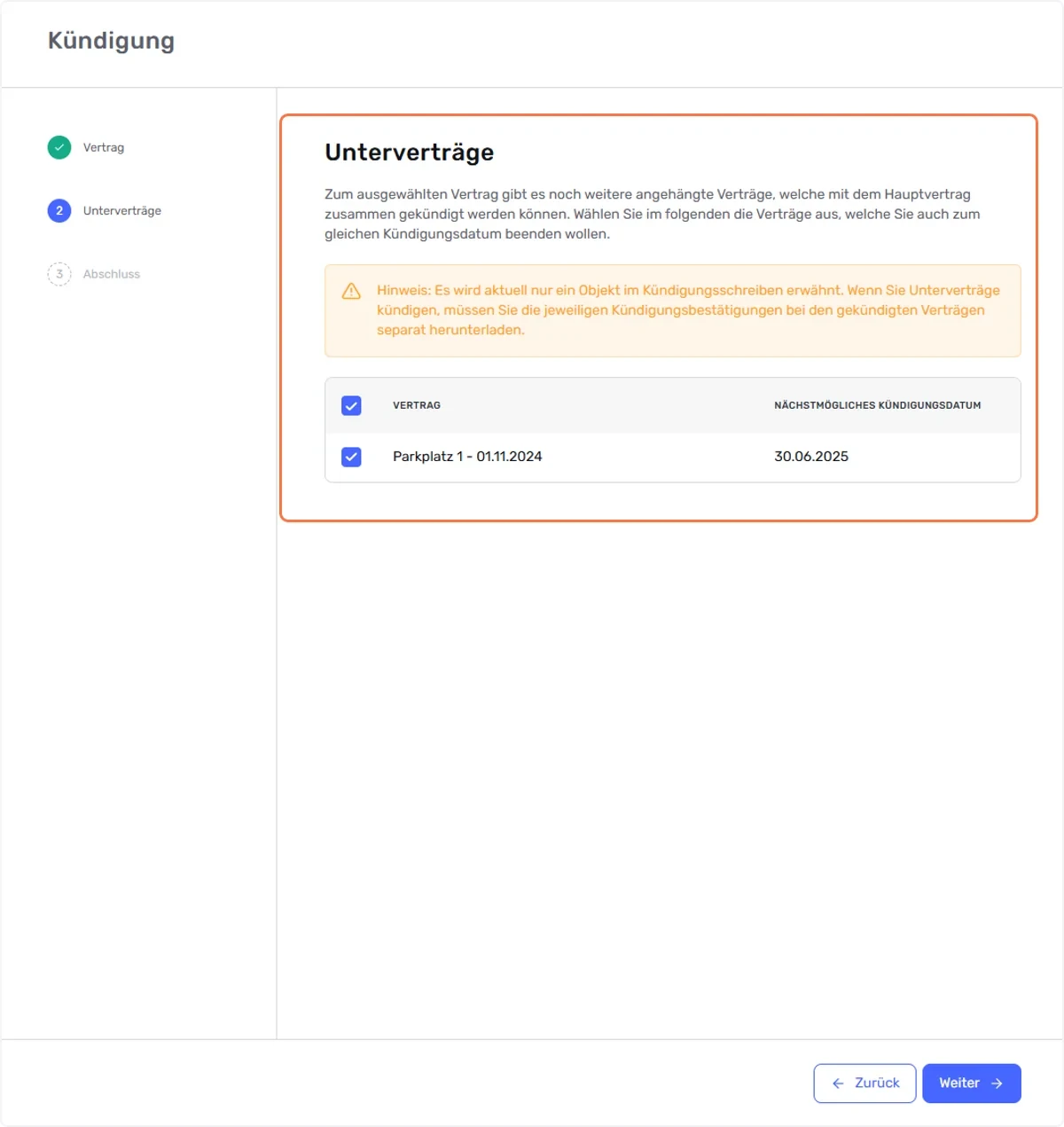Screen dimensions: 1064x1127
Task: Go to the Abschluss step label
Action: [x=112, y=274]
